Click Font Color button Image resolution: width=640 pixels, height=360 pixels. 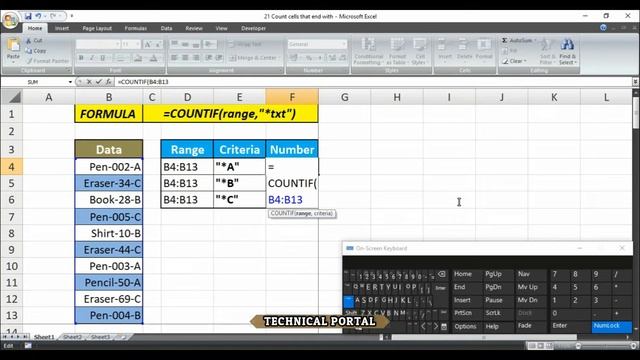154,58
